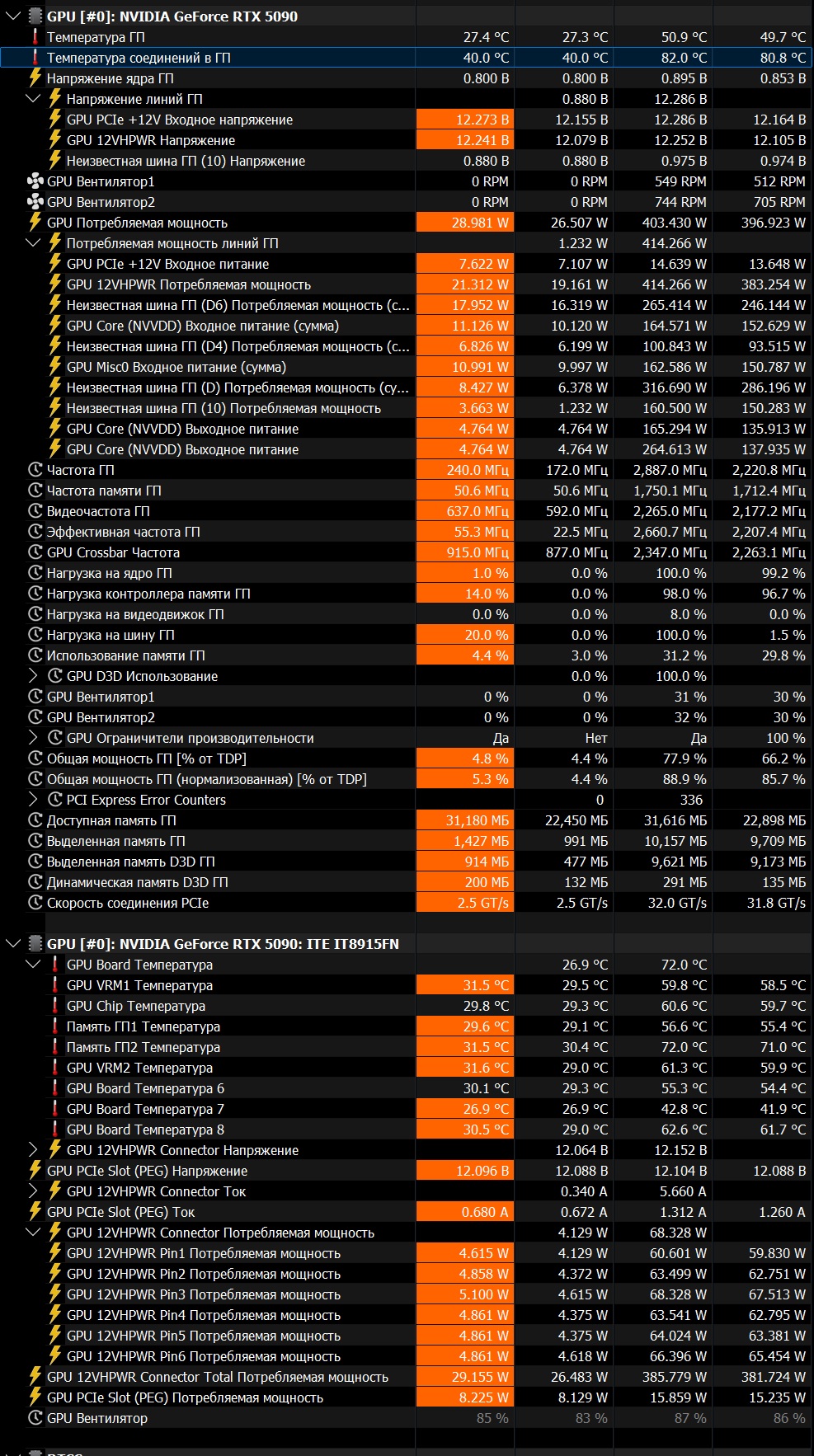Screen dimensions: 814x1456
Task: Select GPU Core (NVVDD) Входное питание (сумма) row
Action: tap(407, 325)
